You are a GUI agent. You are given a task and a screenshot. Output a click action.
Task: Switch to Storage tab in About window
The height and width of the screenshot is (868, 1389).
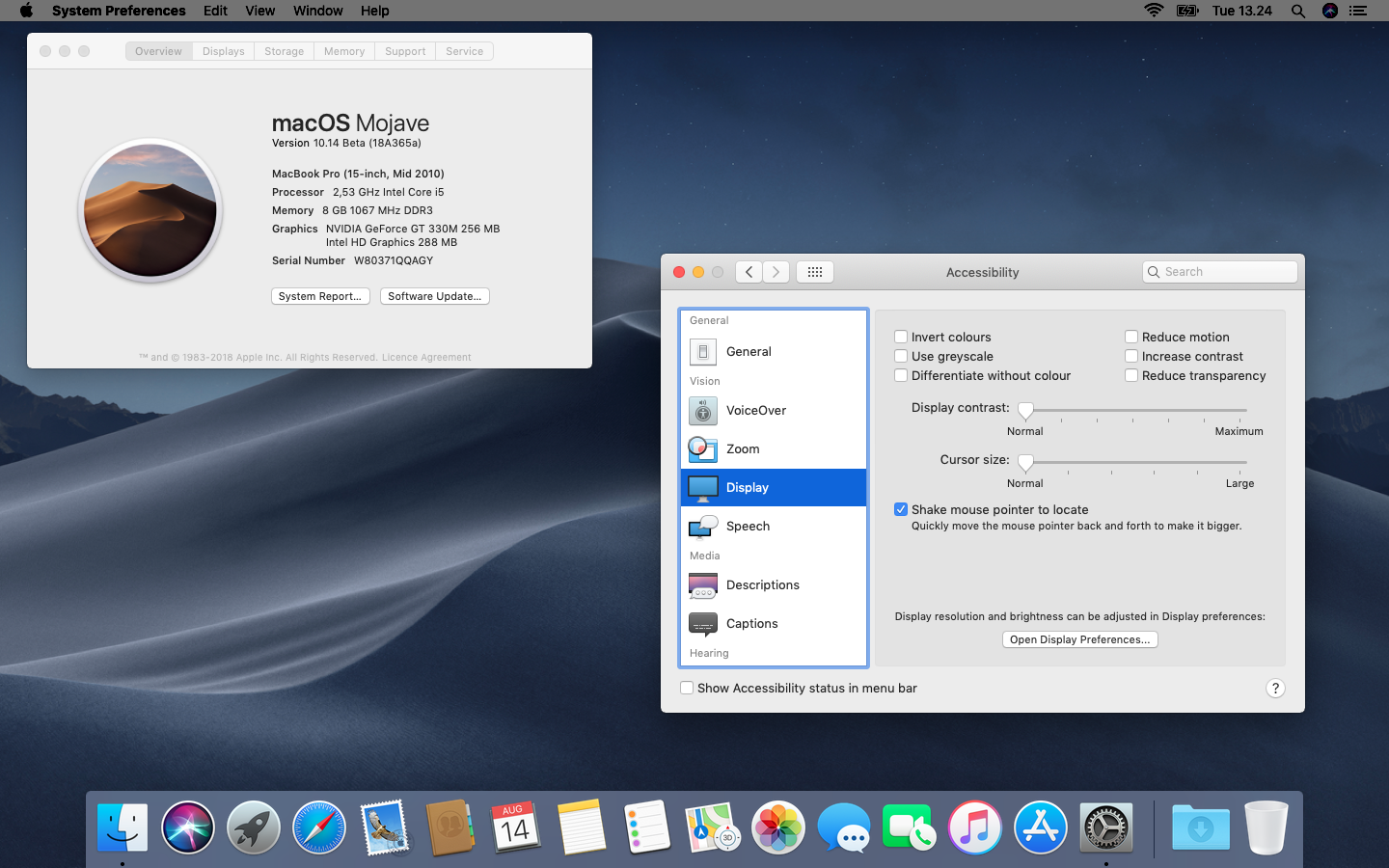(x=285, y=51)
